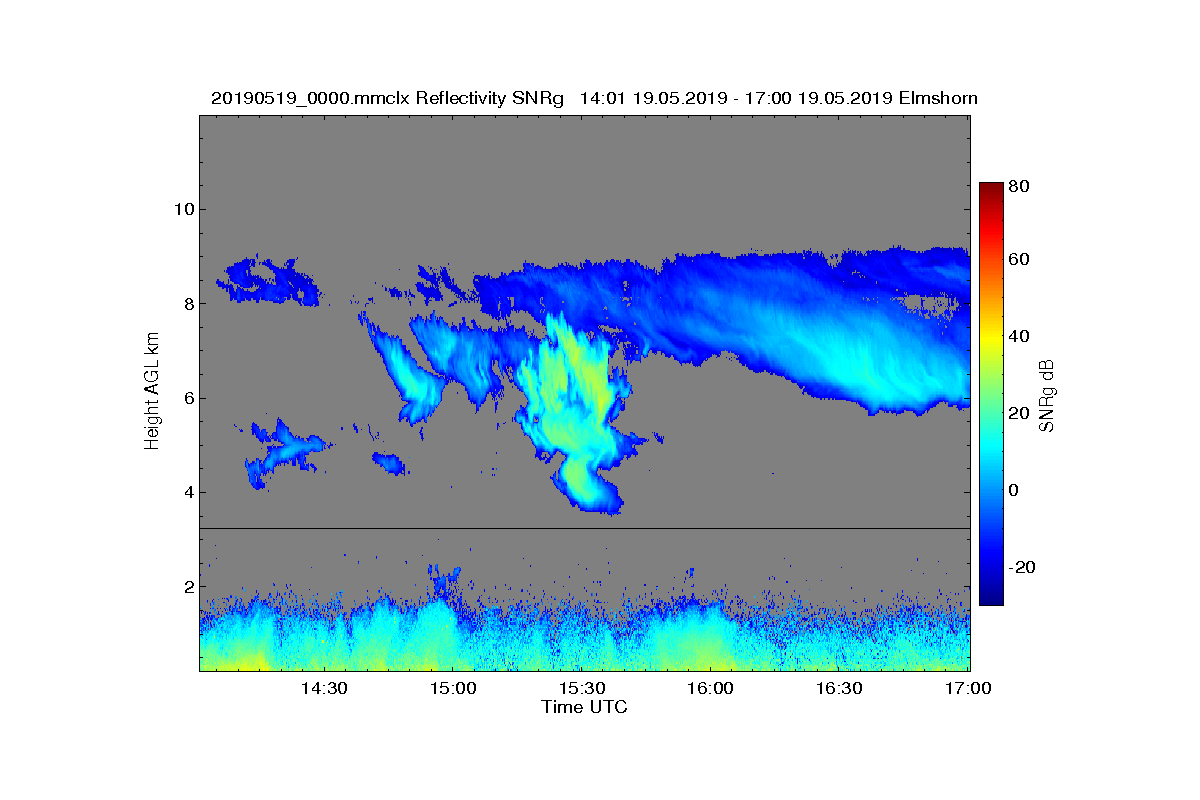
Task: Select the 'Time UTC' axis label
Action: coord(585,707)
